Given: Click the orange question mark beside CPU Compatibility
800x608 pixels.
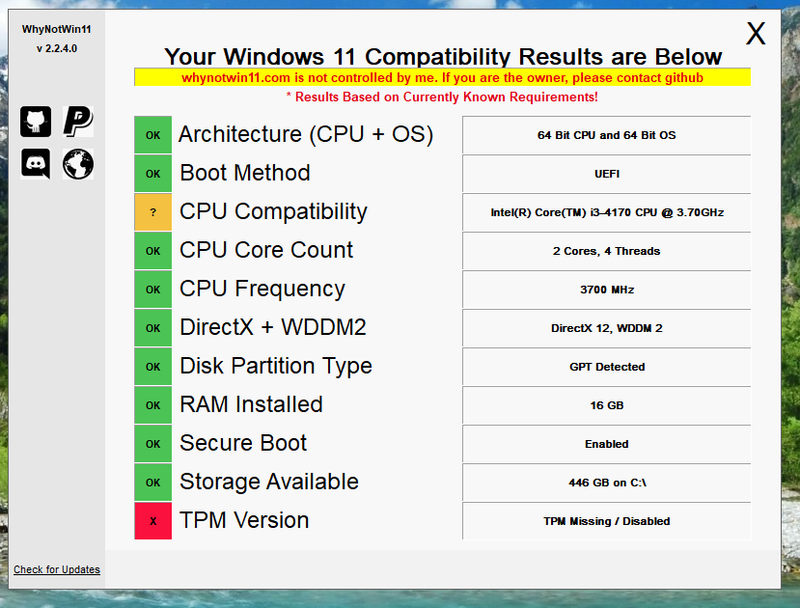Looking at the screenshot, I should tap(153, 212).
